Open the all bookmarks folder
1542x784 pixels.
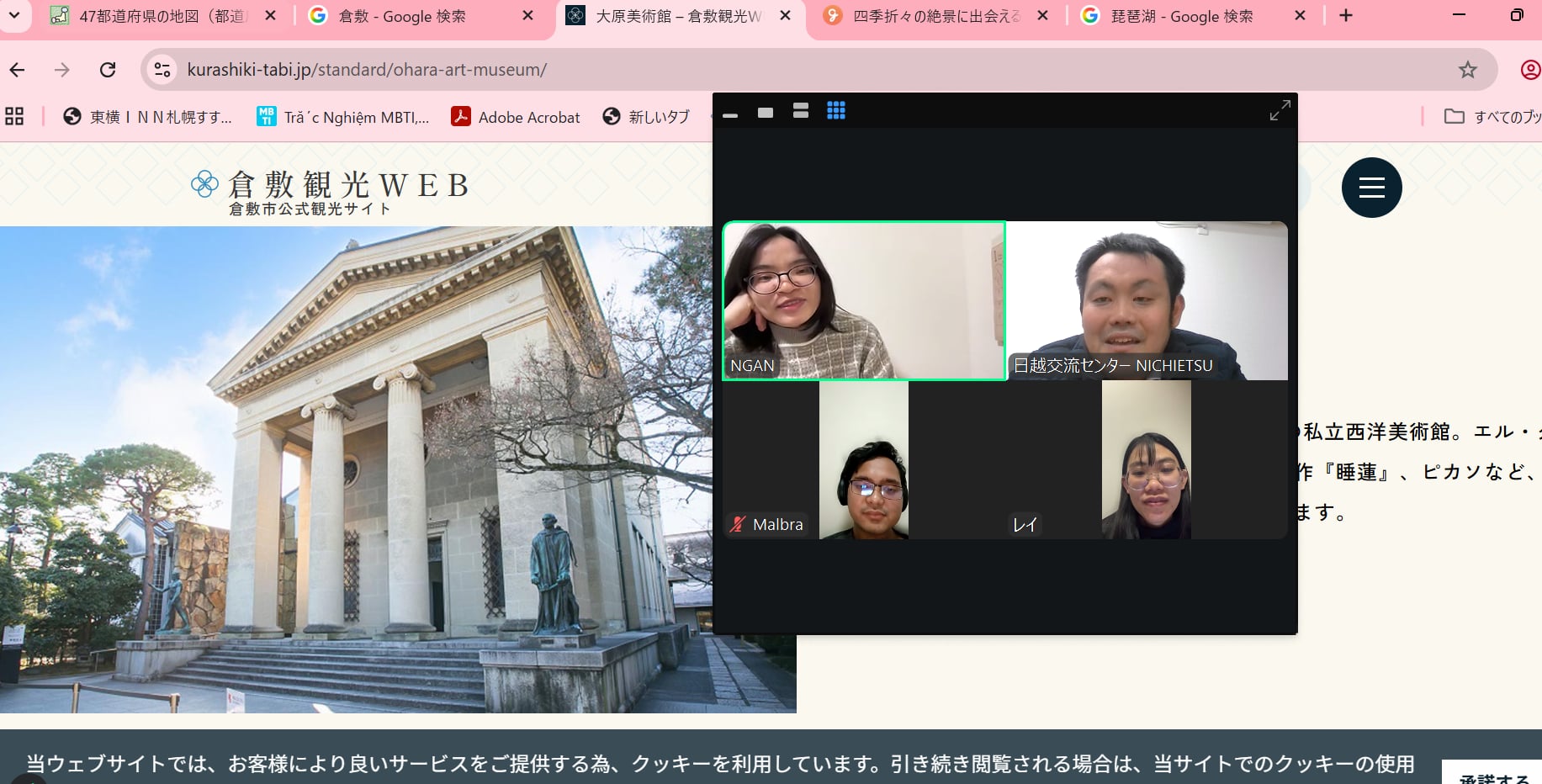(1491, 117)
